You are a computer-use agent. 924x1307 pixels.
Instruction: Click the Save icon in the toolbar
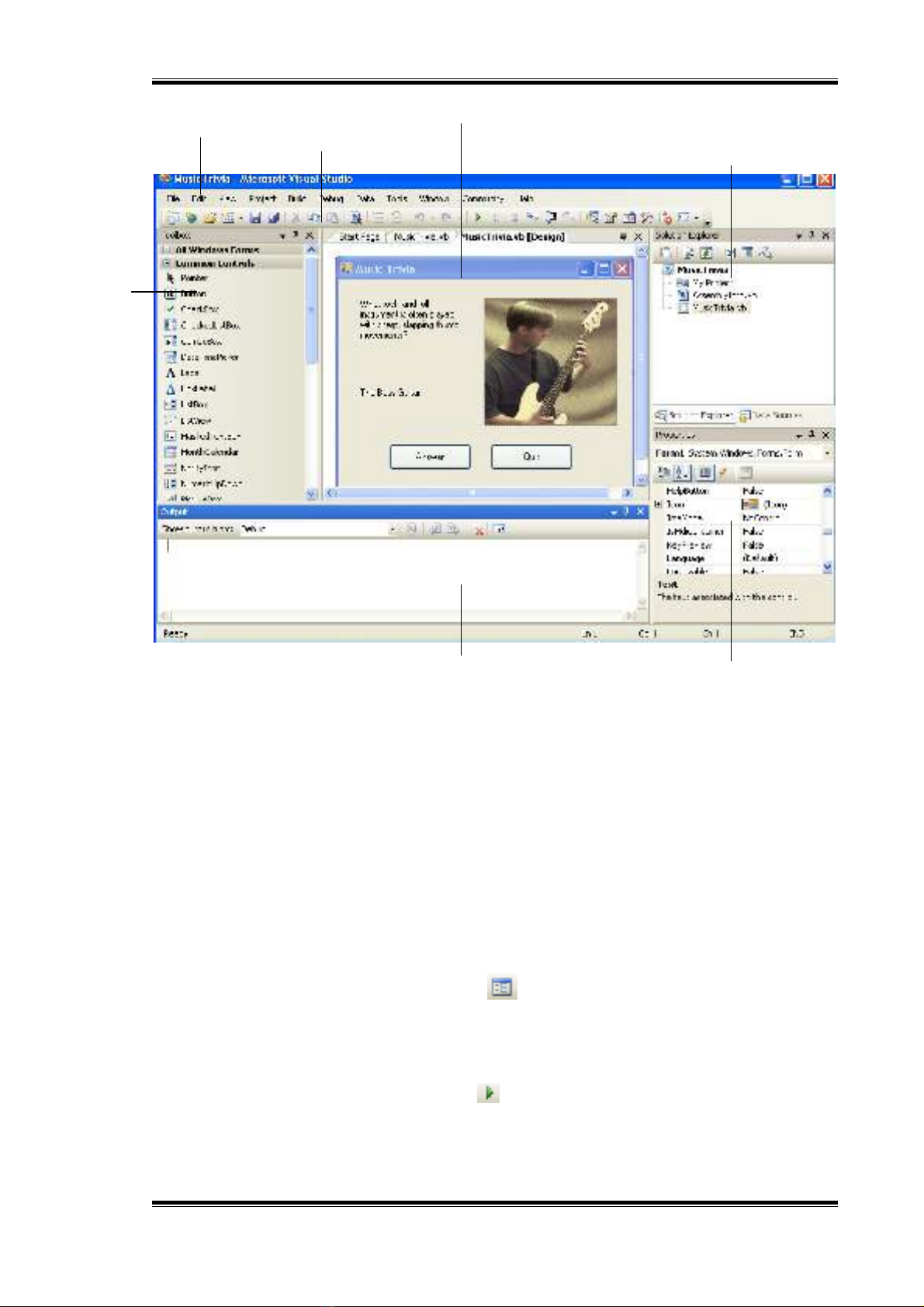255,219
